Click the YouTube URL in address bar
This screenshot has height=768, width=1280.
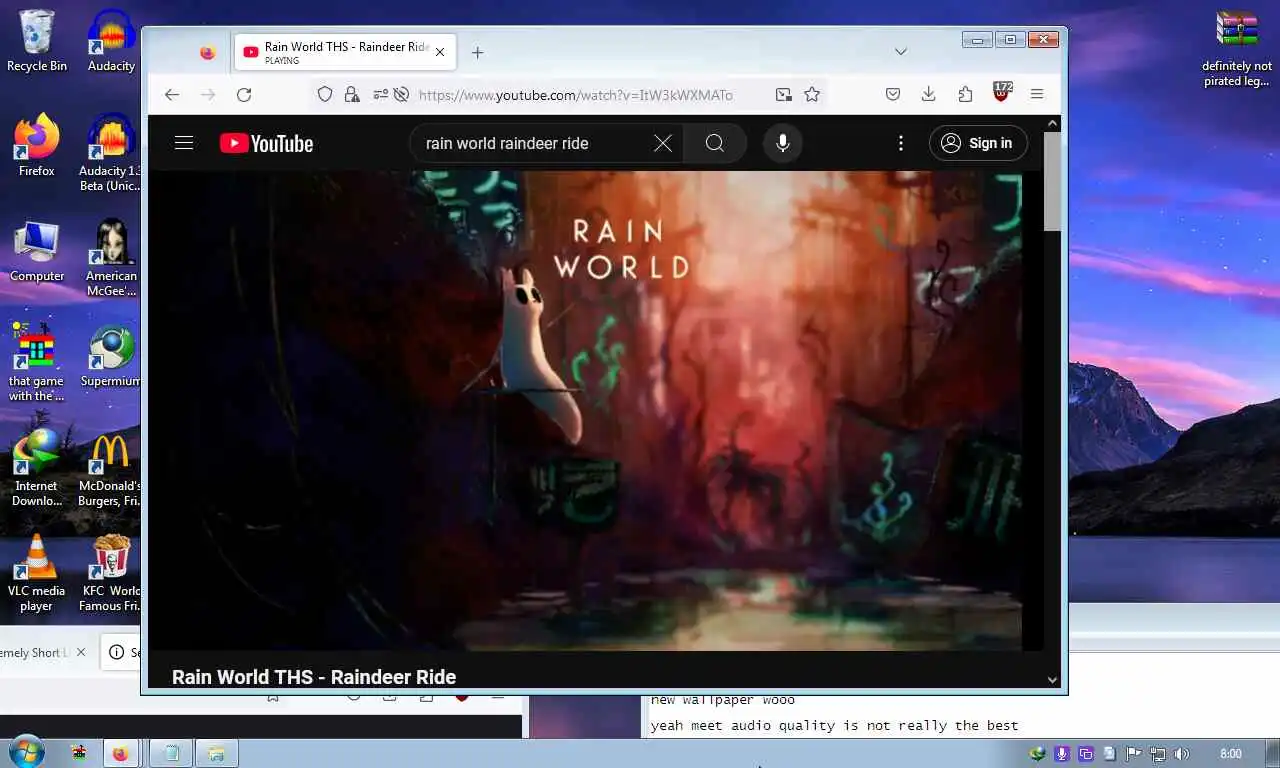(x=576, y=95)
